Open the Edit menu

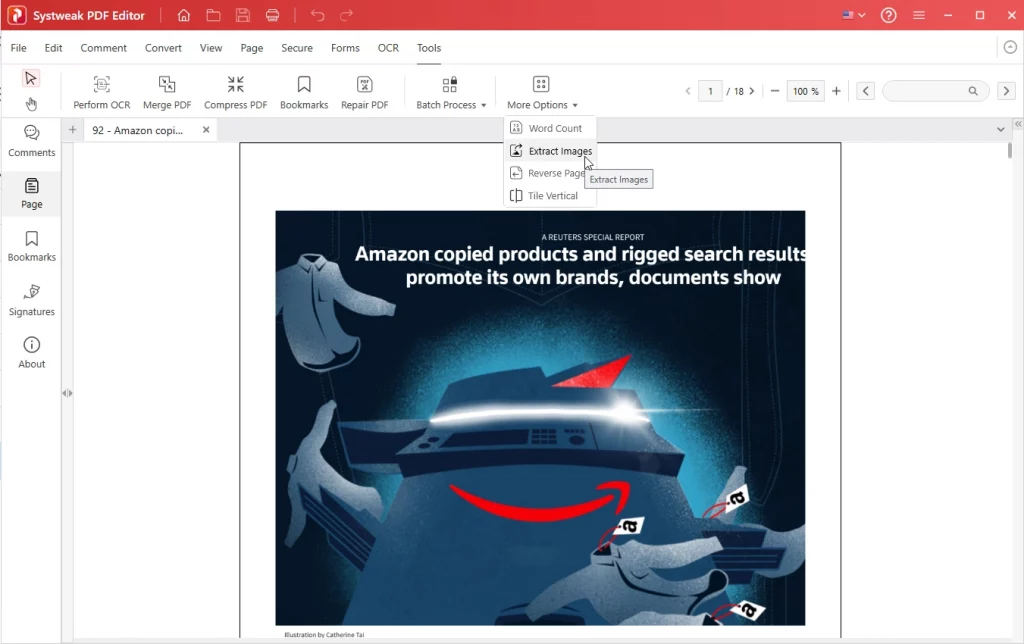[54, 48]
